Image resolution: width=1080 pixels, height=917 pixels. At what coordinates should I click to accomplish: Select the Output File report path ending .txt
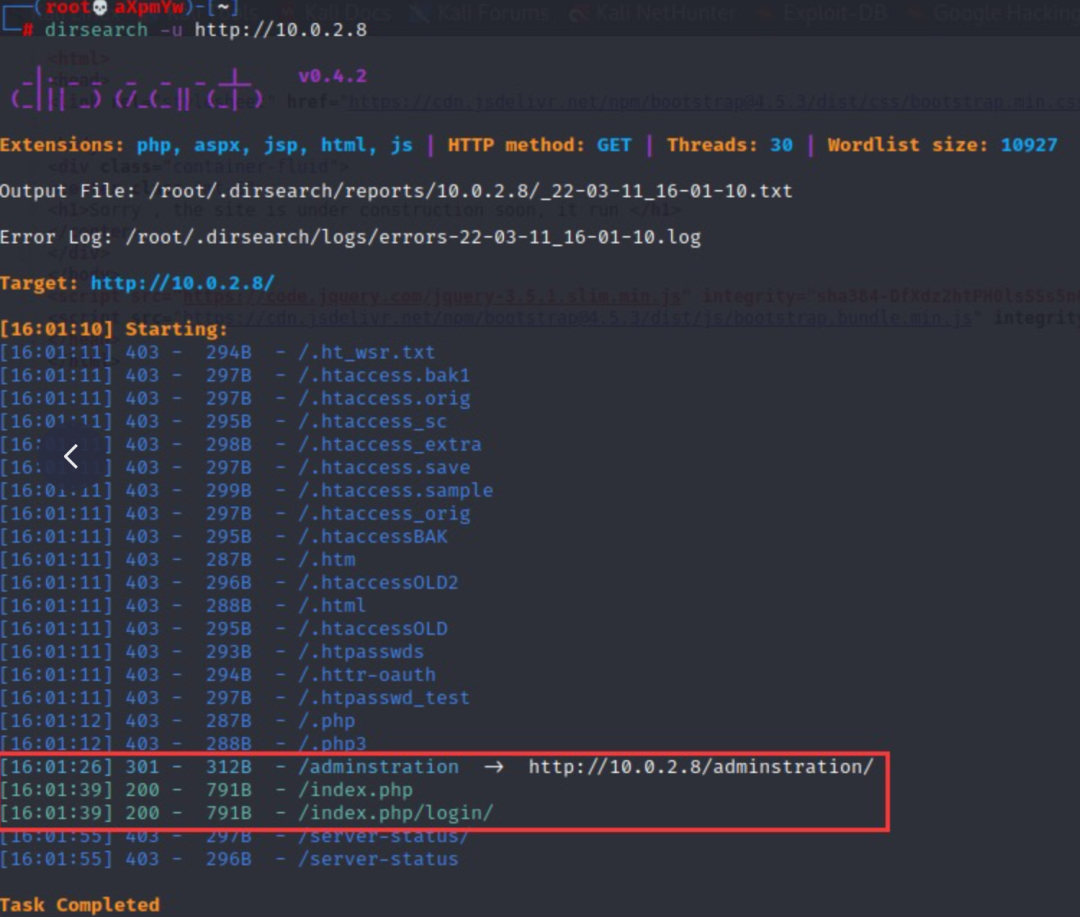470,191
